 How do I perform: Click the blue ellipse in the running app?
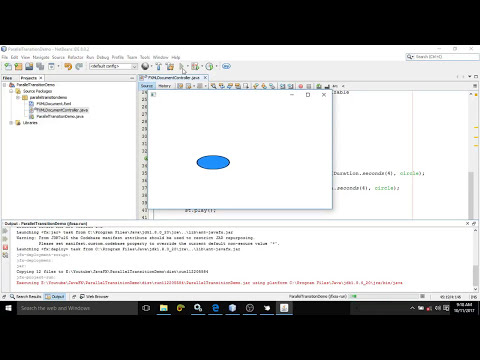coord(213,162)
